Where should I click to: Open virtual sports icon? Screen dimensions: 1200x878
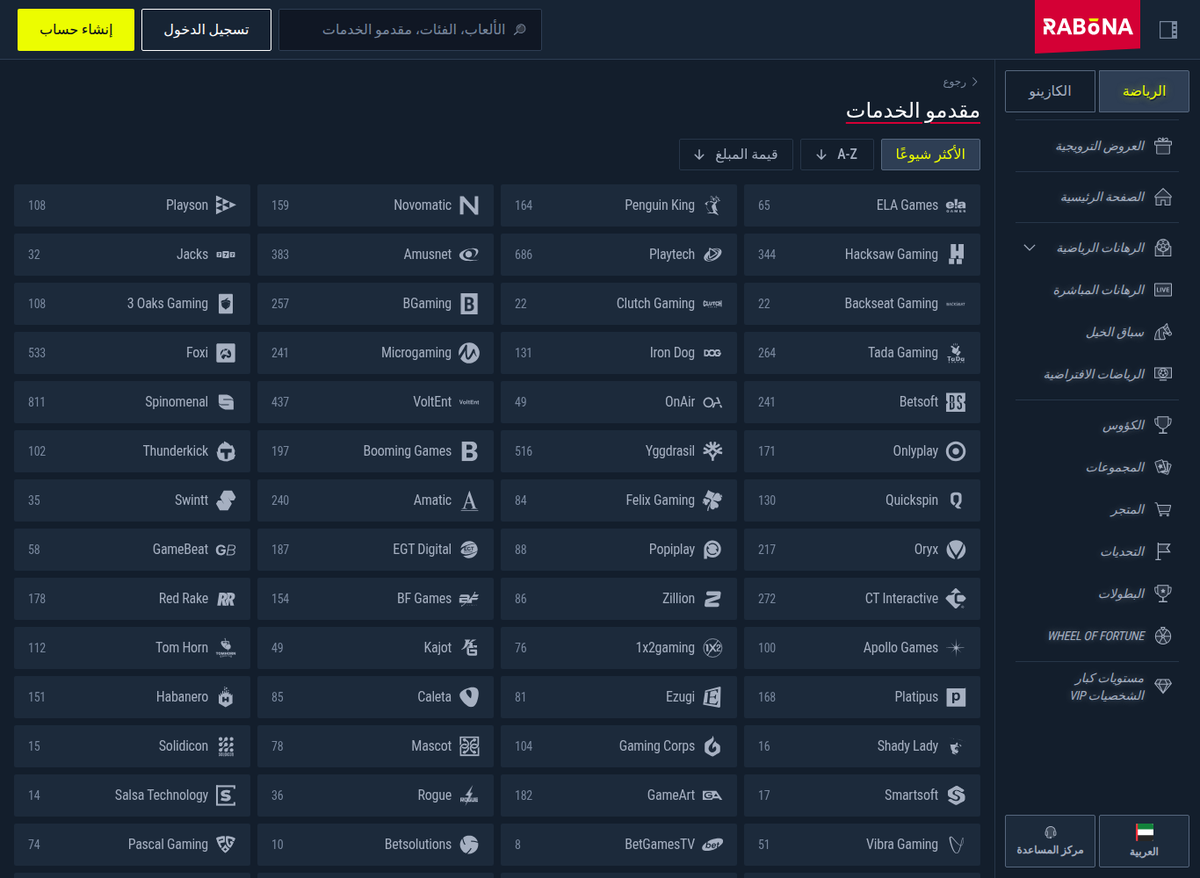1163,374
